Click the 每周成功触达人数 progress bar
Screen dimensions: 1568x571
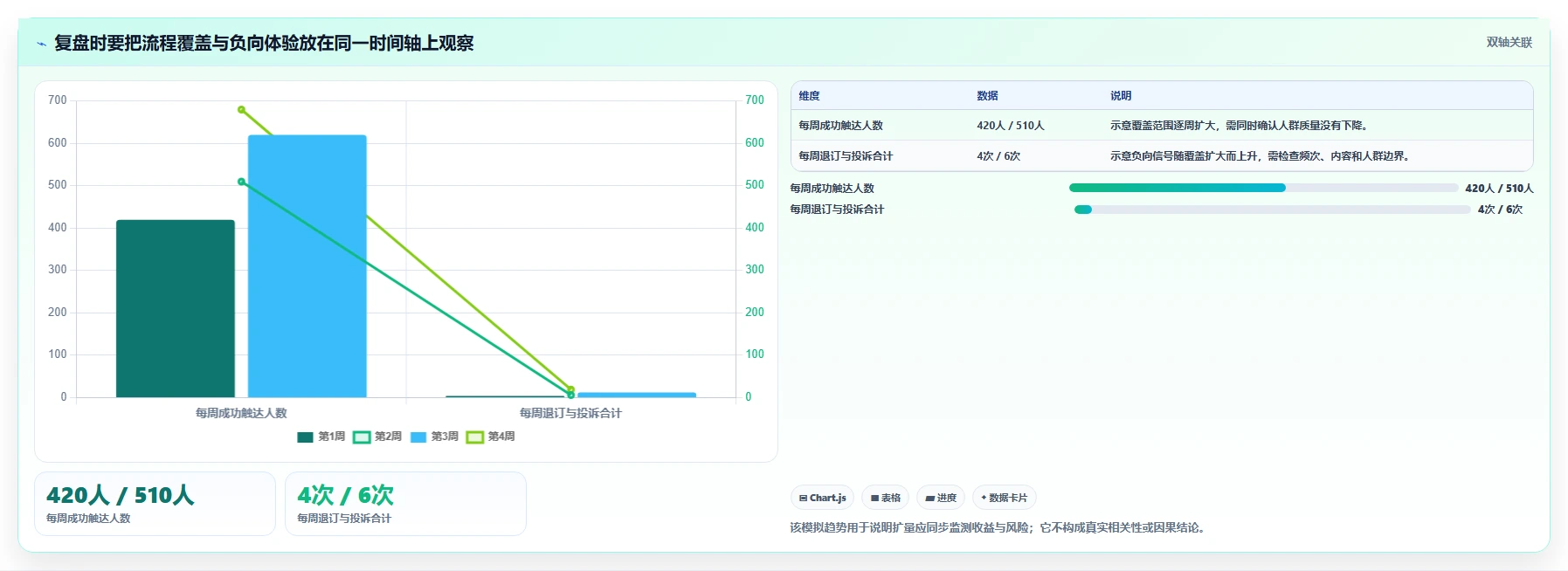(x=1263, y=188)
